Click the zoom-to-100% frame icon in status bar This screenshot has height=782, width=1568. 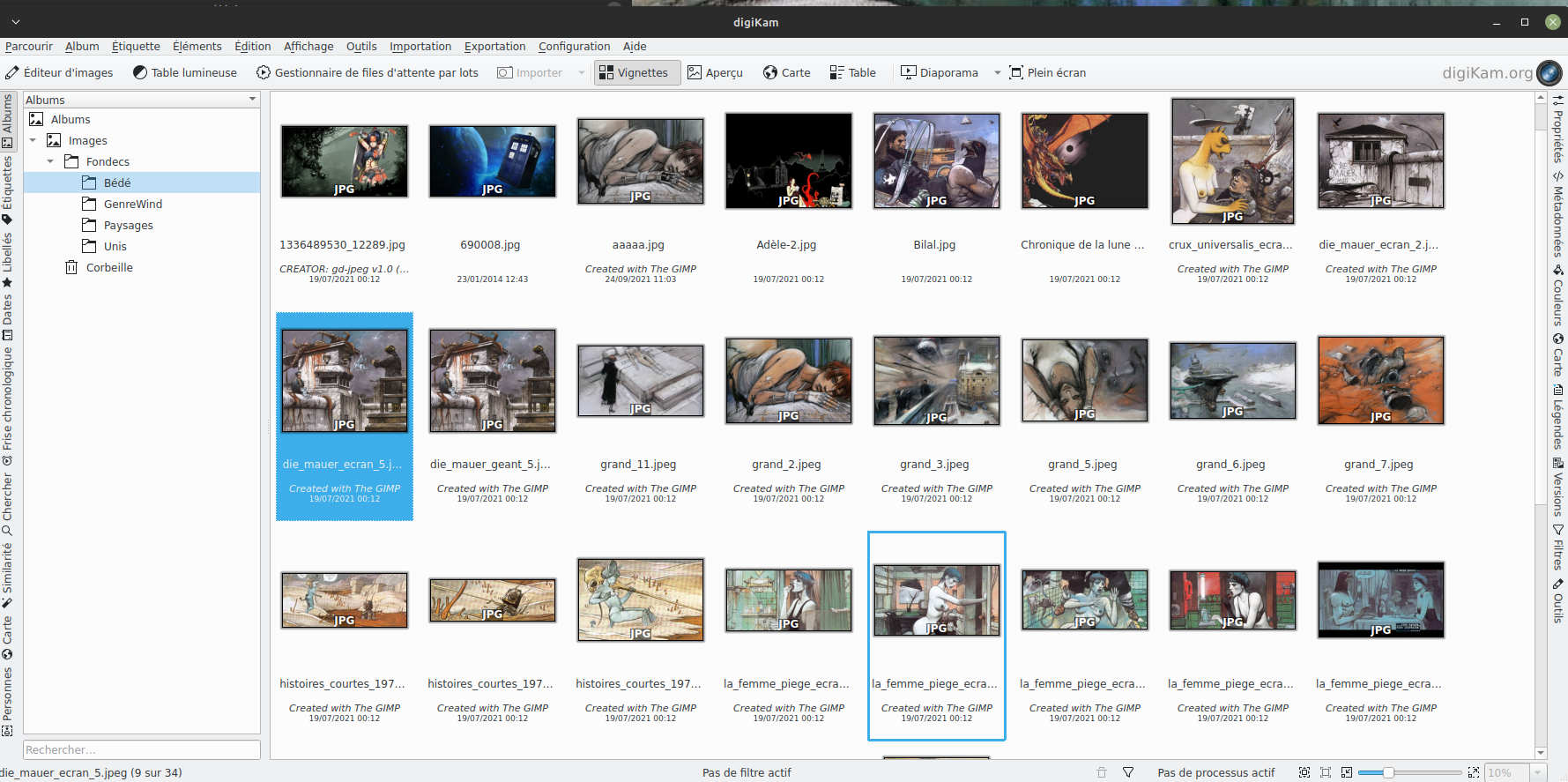point(1326,772)
